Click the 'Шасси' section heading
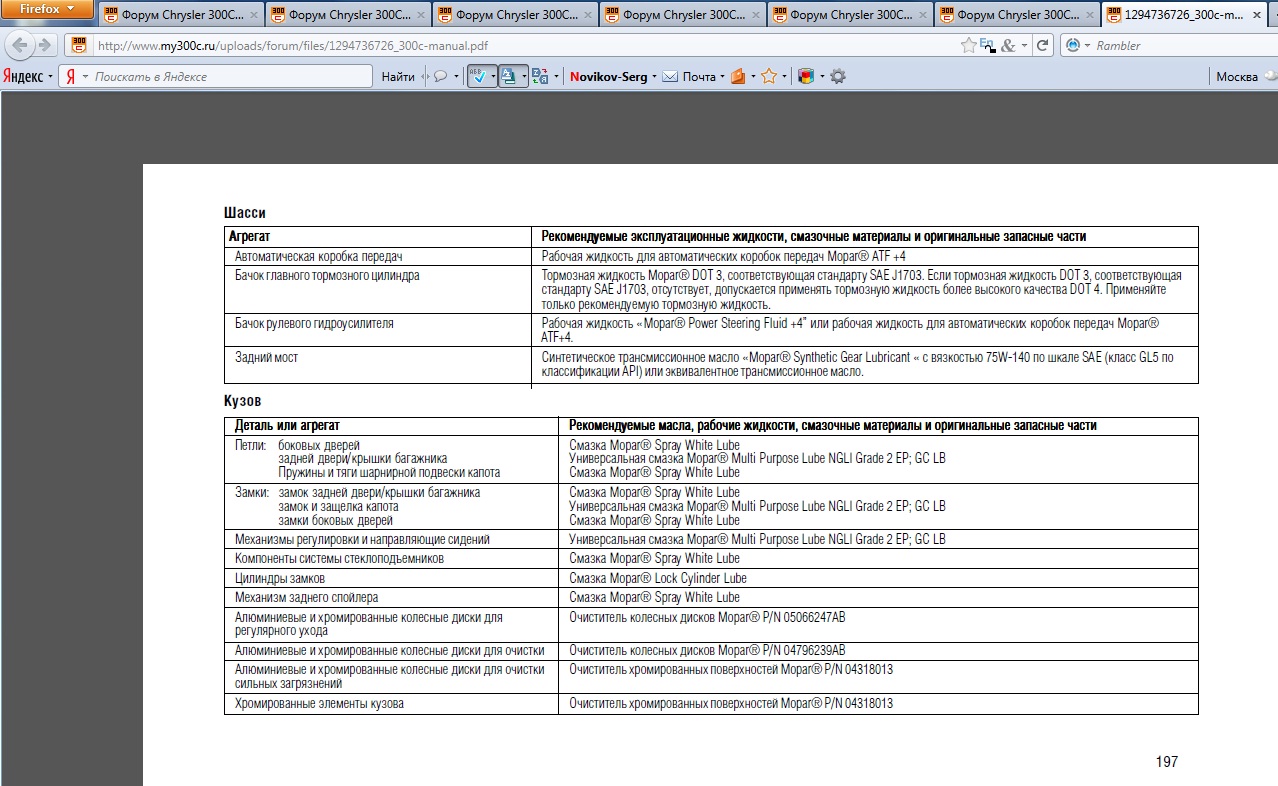Image resolution: width=1278 pixels, height=786 pixels. [x=245, y=213]
